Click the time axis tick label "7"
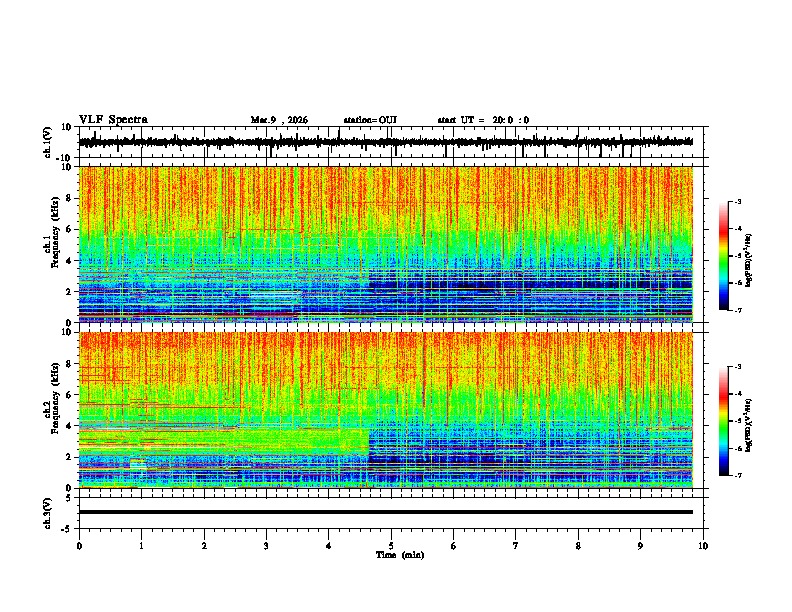 point(516,546)
